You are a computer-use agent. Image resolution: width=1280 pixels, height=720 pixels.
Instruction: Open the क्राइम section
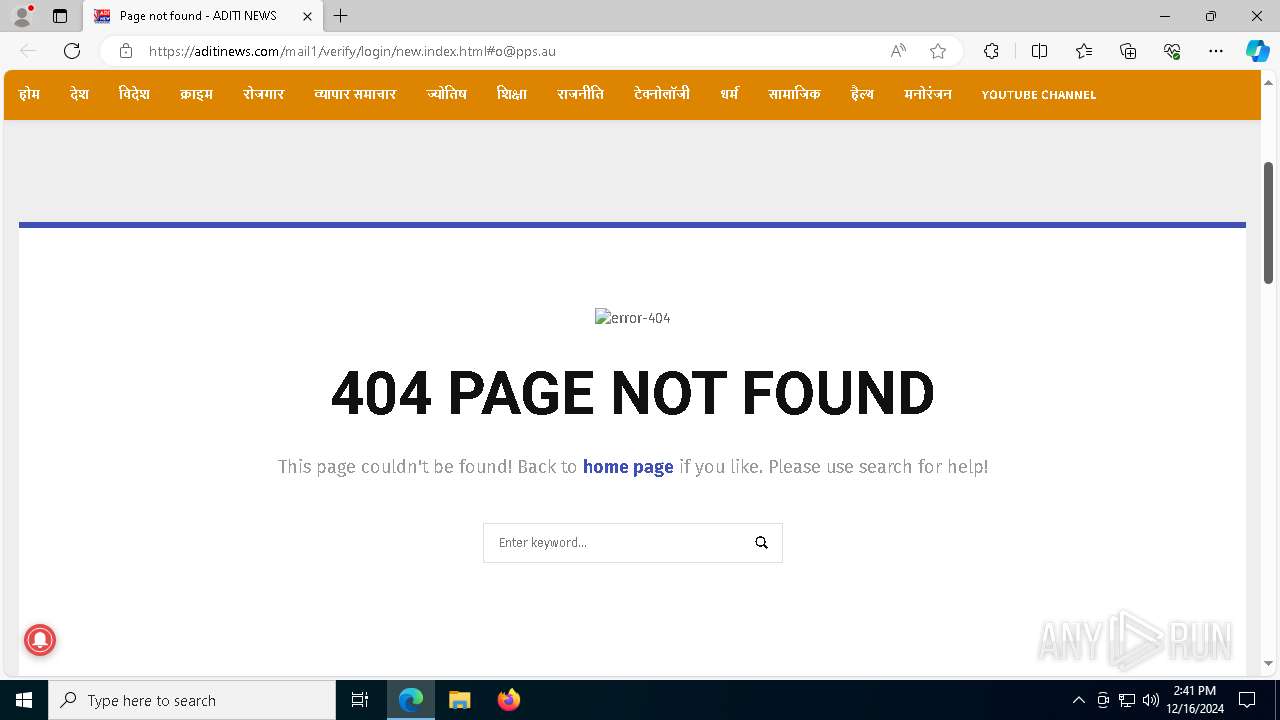pos(196,94)
